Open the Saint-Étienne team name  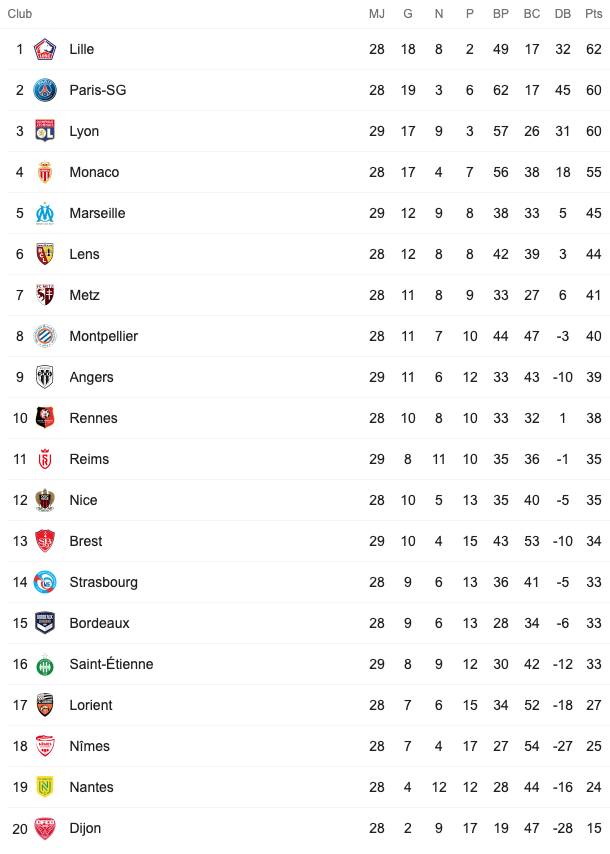111,664
